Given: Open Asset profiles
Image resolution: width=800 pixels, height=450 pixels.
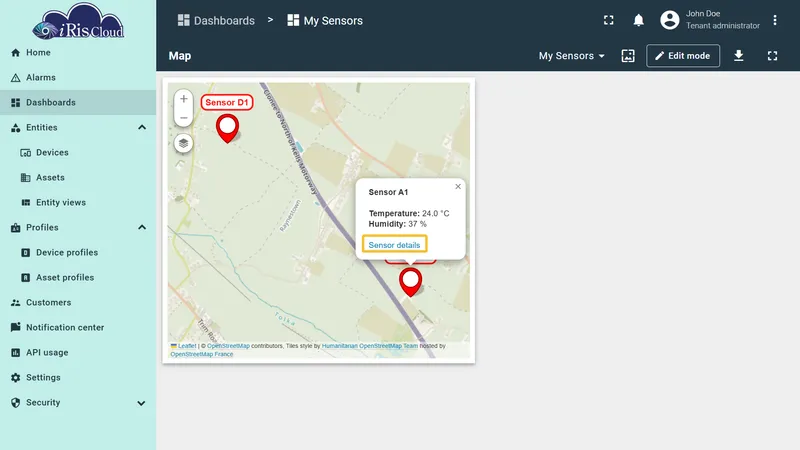Looking at the screenshot, I should coord(78,278).
